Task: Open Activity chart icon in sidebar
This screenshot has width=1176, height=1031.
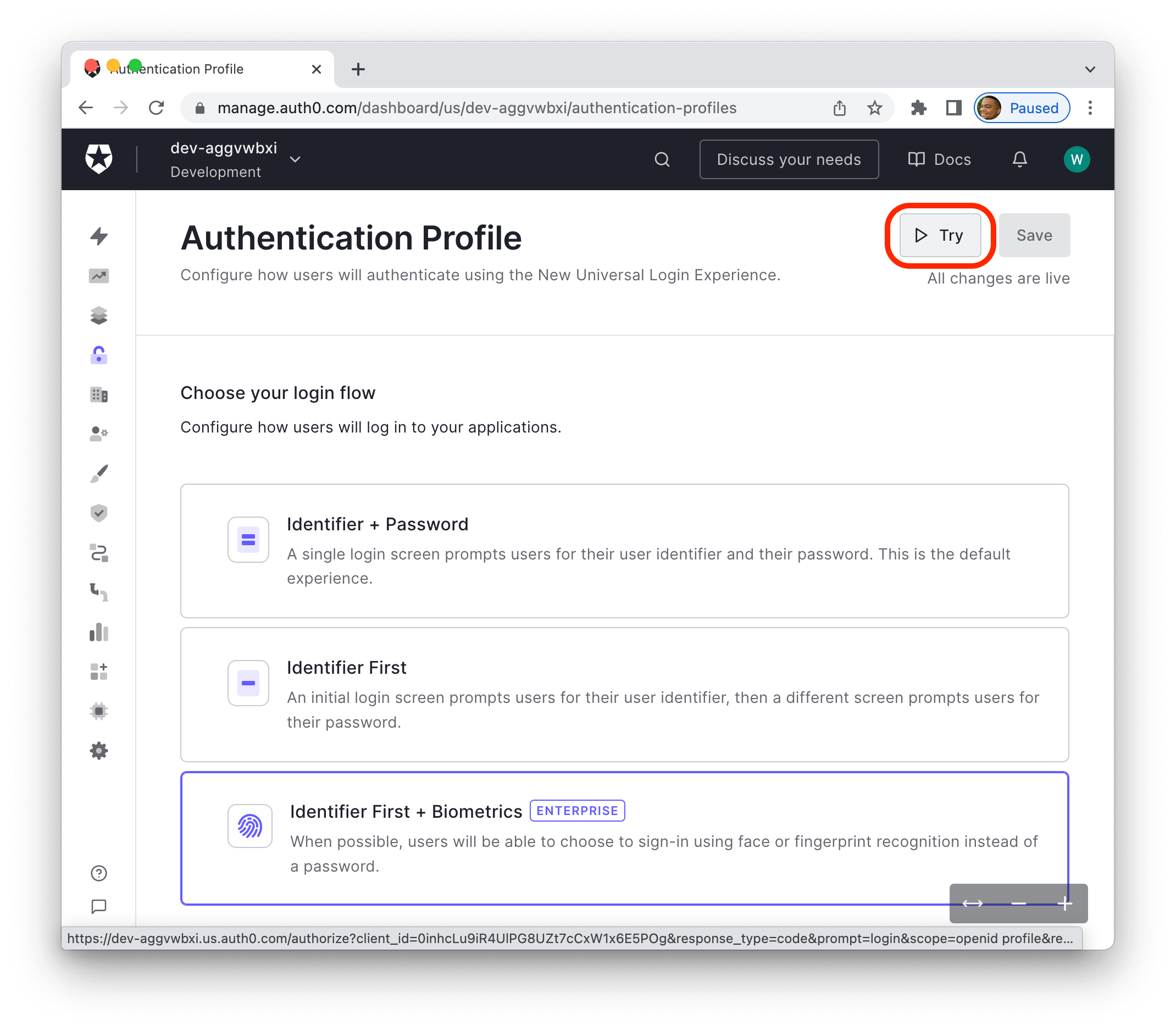Action: (x=99, y=276)
